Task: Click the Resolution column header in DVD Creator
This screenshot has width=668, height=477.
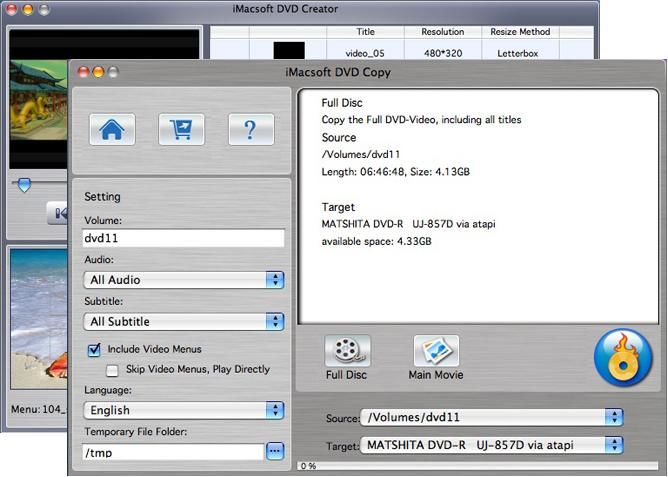Action: click(443, 32)
